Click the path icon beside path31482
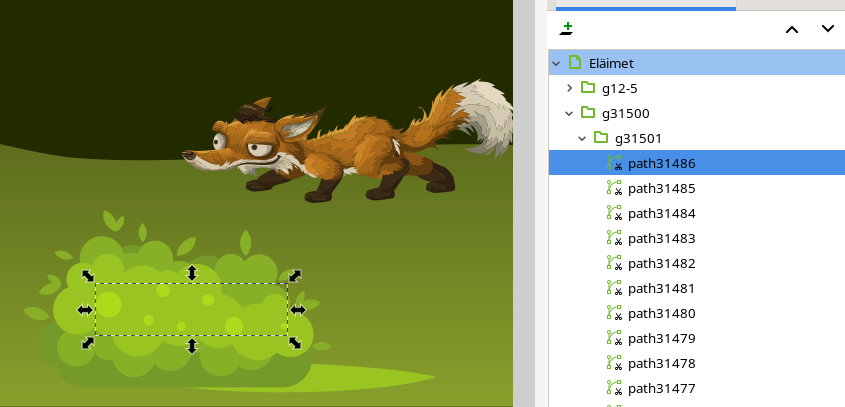This screenshot has height=407, width=845. point(614,263)
